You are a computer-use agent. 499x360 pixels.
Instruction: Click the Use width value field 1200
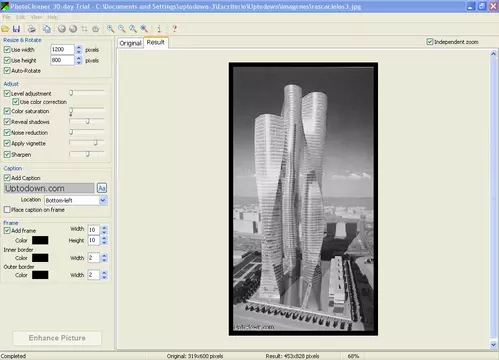click(62, 49)
